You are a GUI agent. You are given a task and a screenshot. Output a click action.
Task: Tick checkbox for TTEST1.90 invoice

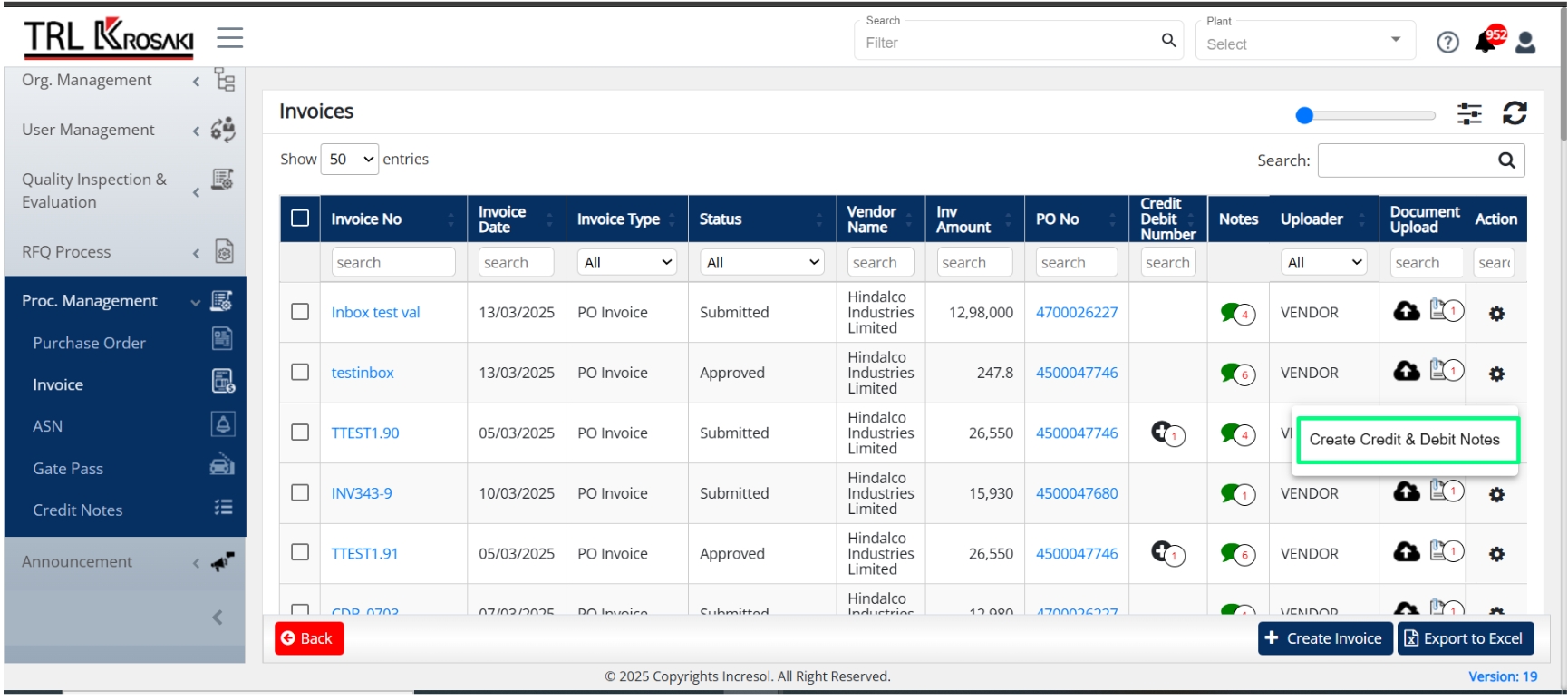coord(300,433)
